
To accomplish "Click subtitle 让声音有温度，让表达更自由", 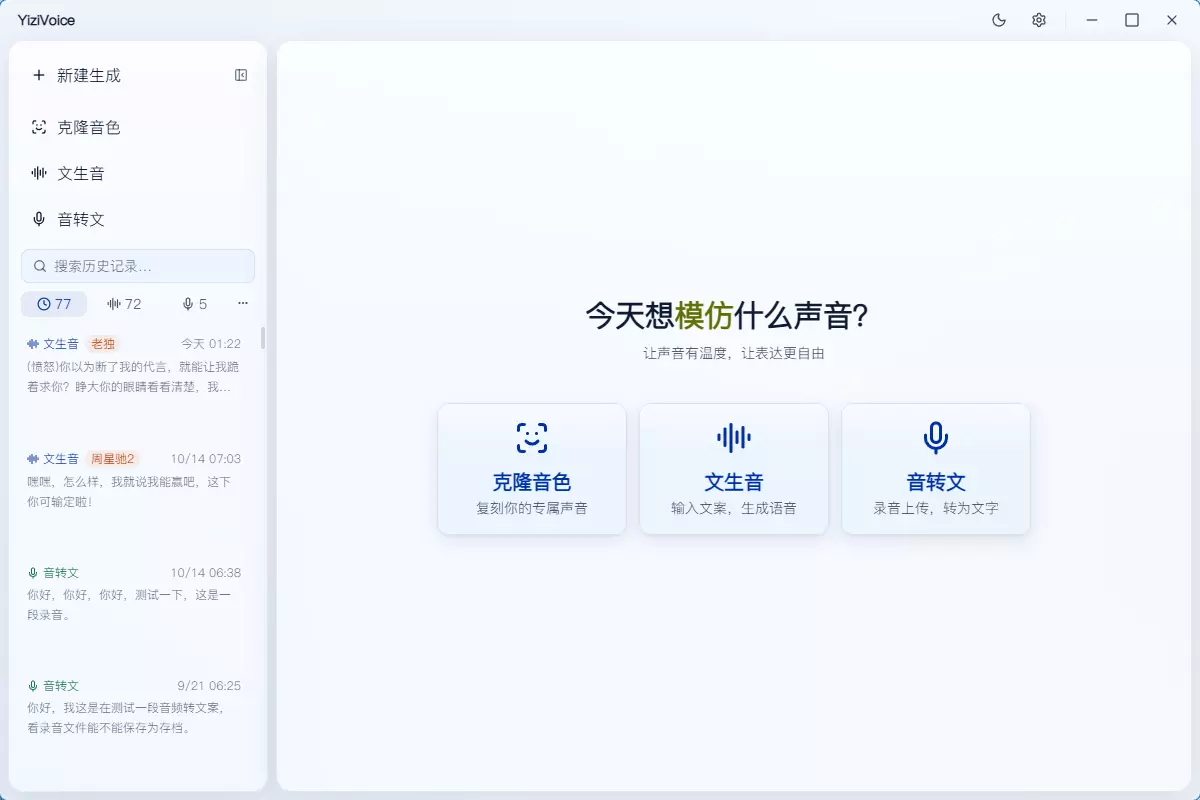I will pyautogui.click(x=734, y=354).
